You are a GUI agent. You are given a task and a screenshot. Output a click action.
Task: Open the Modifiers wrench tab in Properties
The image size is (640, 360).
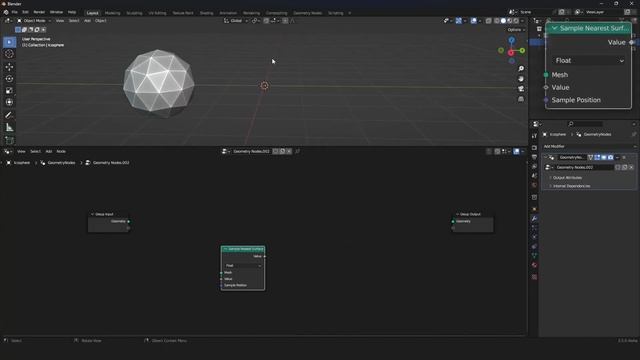coord(534,219)
